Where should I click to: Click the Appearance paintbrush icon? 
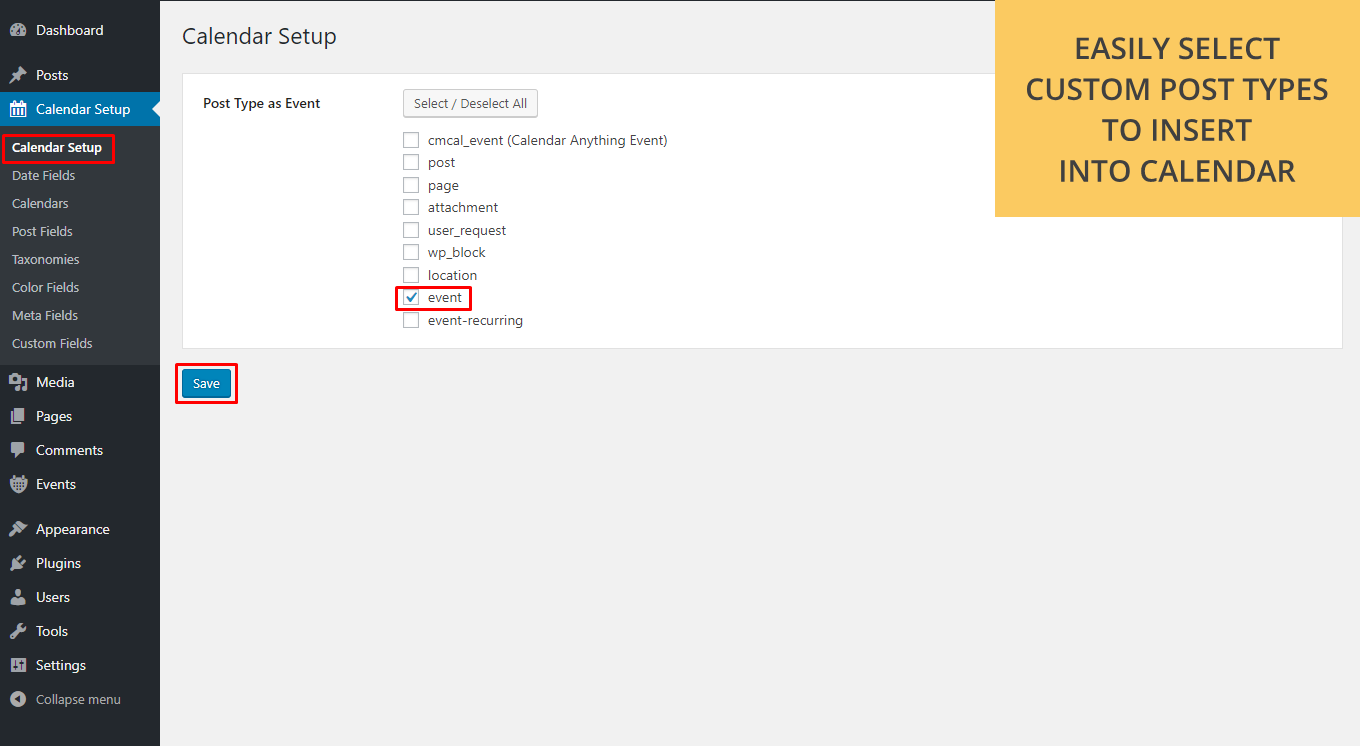click(x=18, y=529)
